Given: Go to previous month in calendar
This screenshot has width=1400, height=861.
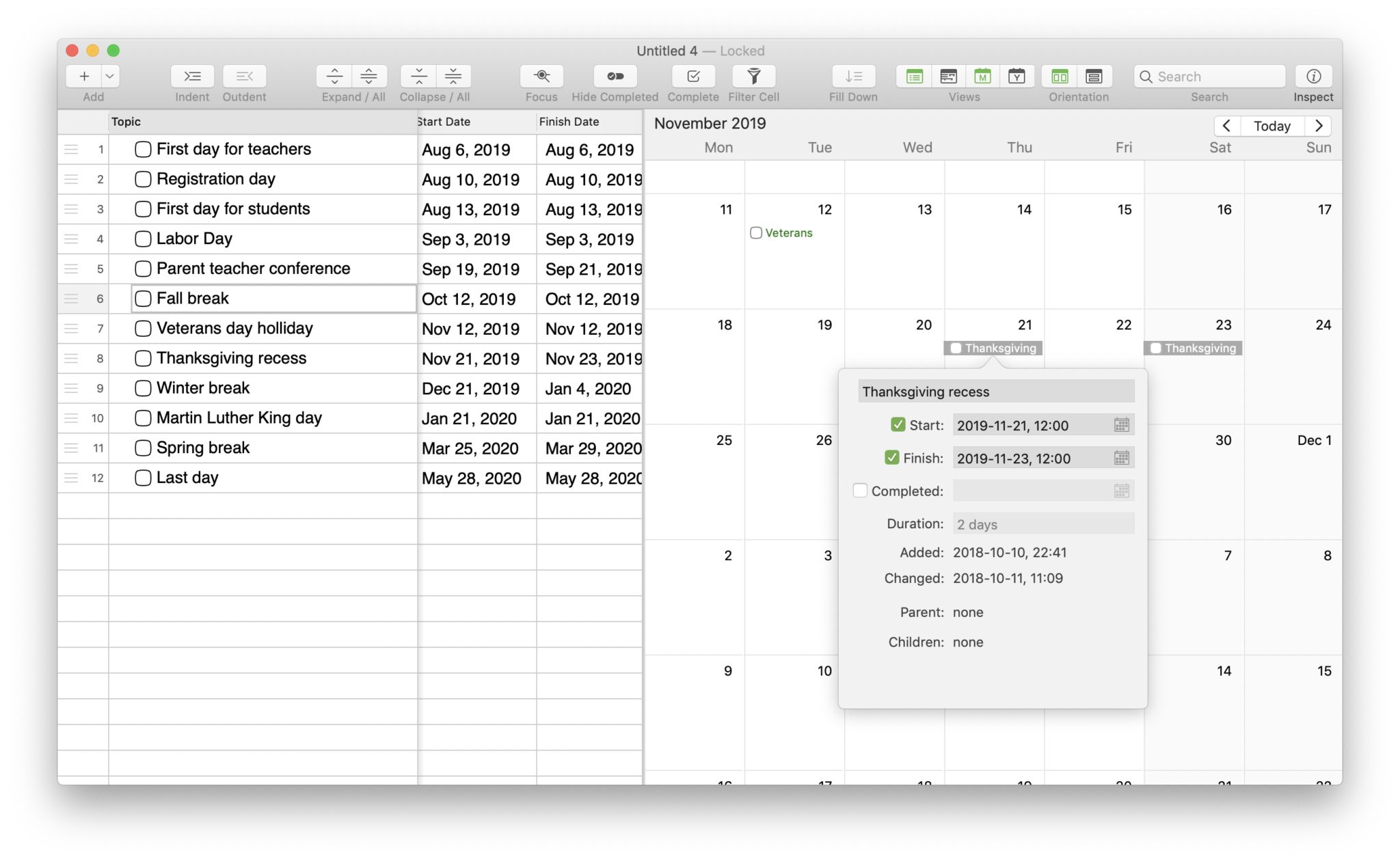Looking at the screenshot, I should [x=1226, y=126].
